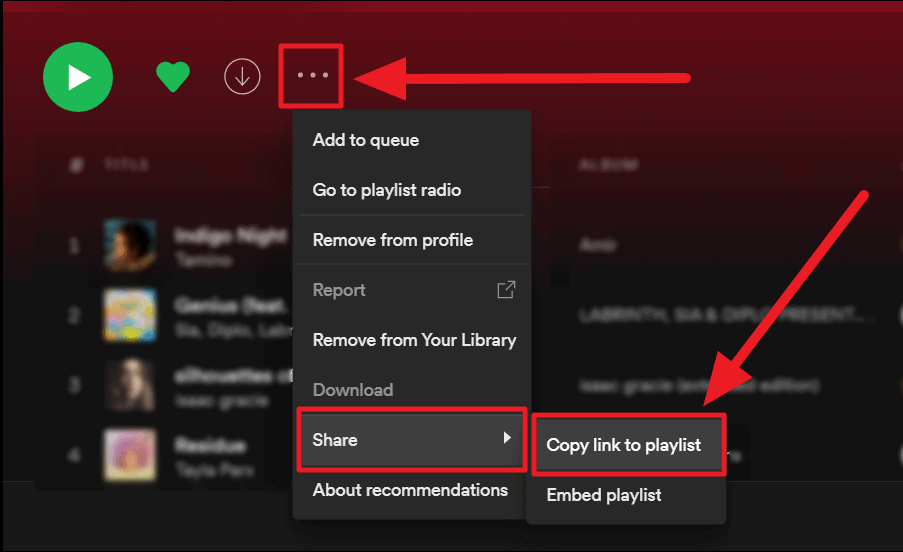Viewport: 903px width, 552px height.
Task: Click the fourth track's cover art
Action: pos(130,455)
